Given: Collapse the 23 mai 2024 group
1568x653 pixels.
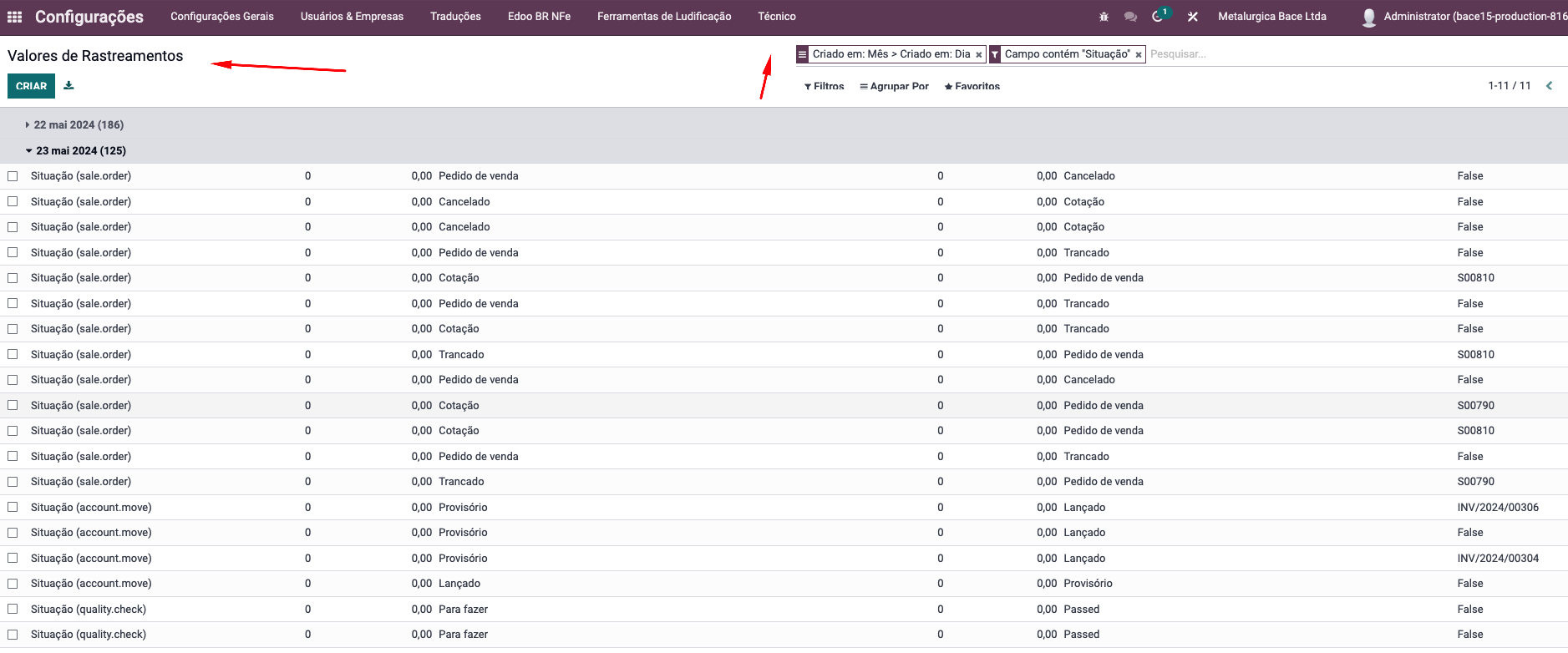Looking at the screenshot, I should tap(75, 150).
